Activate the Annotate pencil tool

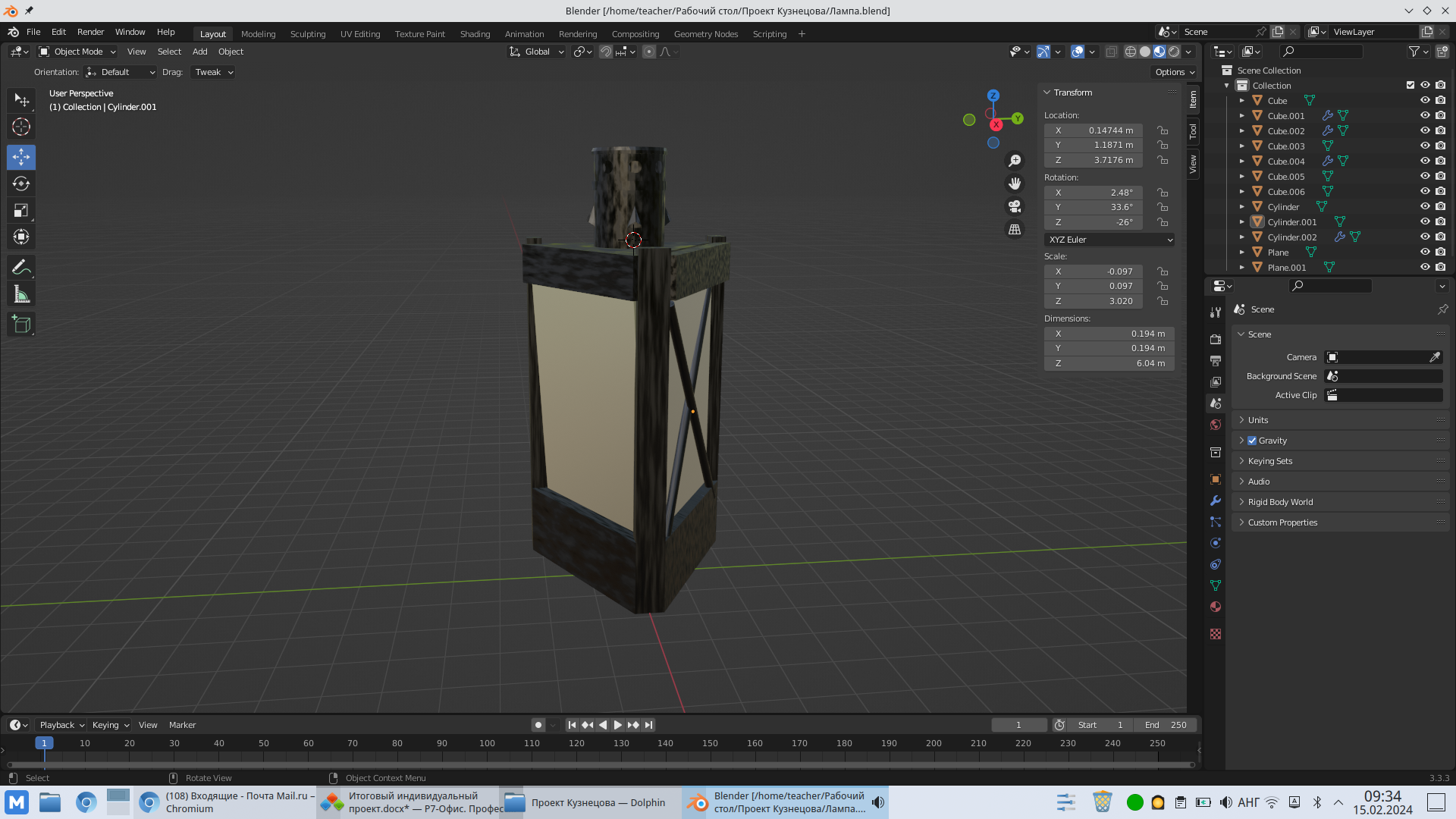(x=21, y=267)
